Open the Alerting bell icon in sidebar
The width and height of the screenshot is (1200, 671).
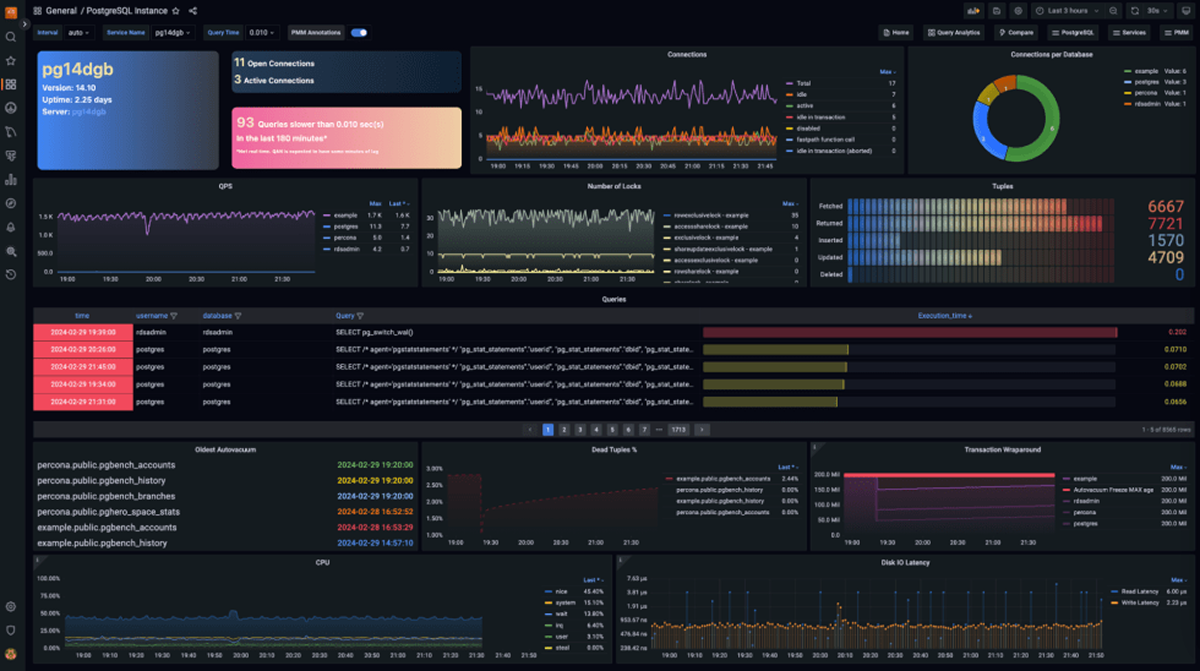[x=11, y=227]
